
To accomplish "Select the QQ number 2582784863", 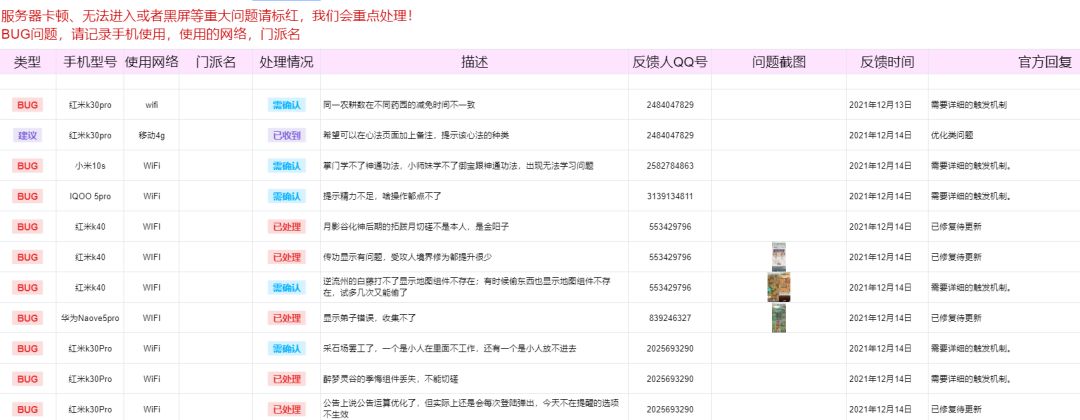I will 670,166.
